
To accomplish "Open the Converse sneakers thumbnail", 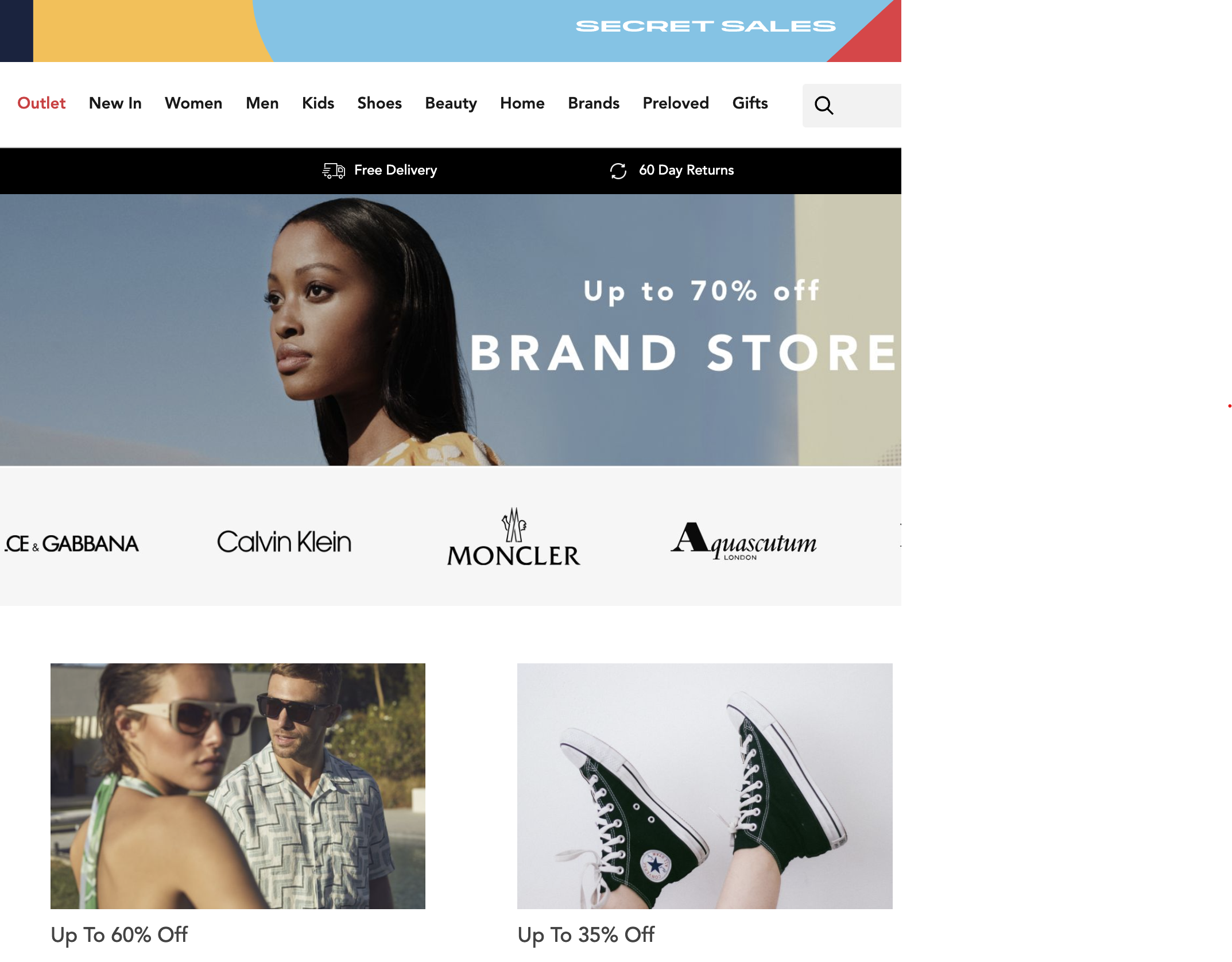I will pyautogui.click(x=705, y=786).
